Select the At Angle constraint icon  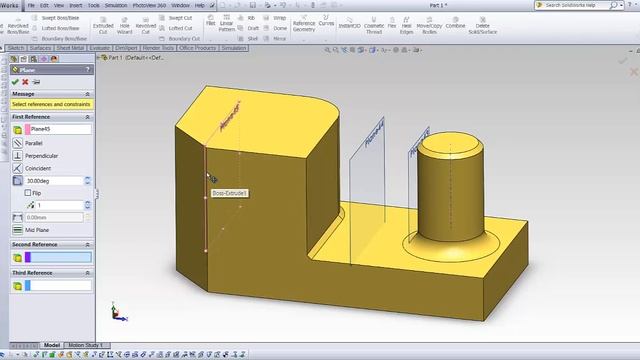[18, 181]
